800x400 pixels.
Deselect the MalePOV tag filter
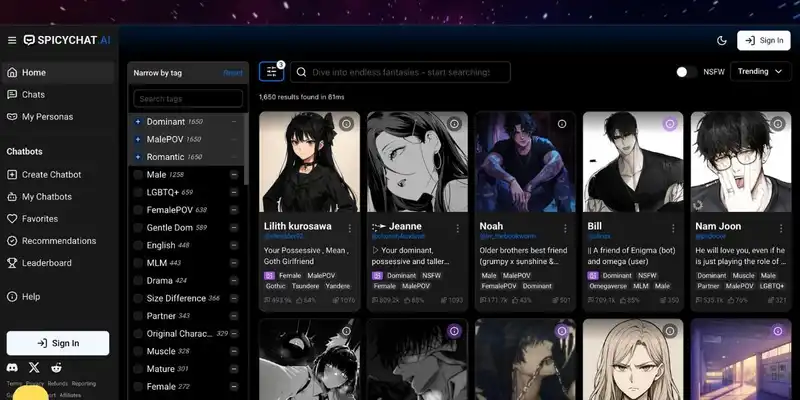coord(138,139)
